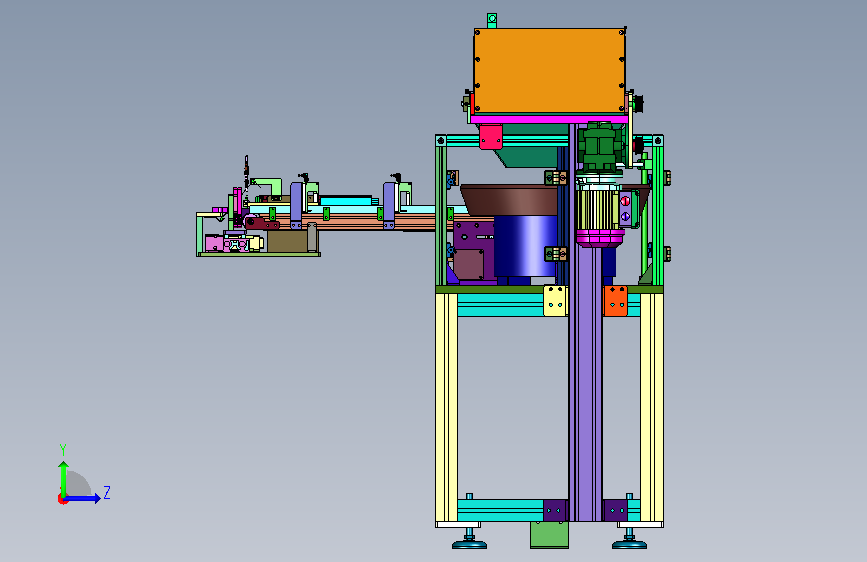Select the magenta plate beneath orange hopper
Image resolution: width=867 pixels, height=562 pixels.
click(549, 119)
